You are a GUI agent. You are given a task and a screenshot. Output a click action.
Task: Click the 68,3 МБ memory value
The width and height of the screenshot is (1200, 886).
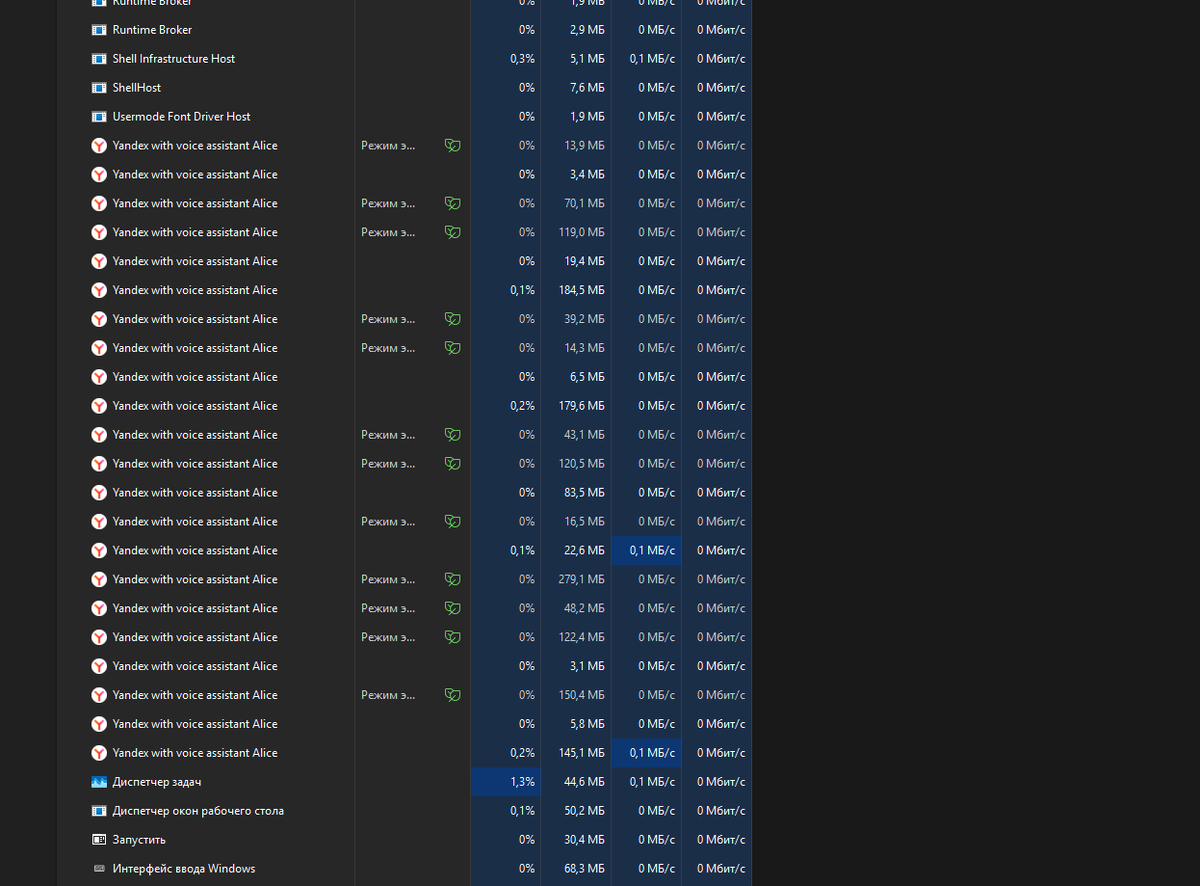click(585, 869)
